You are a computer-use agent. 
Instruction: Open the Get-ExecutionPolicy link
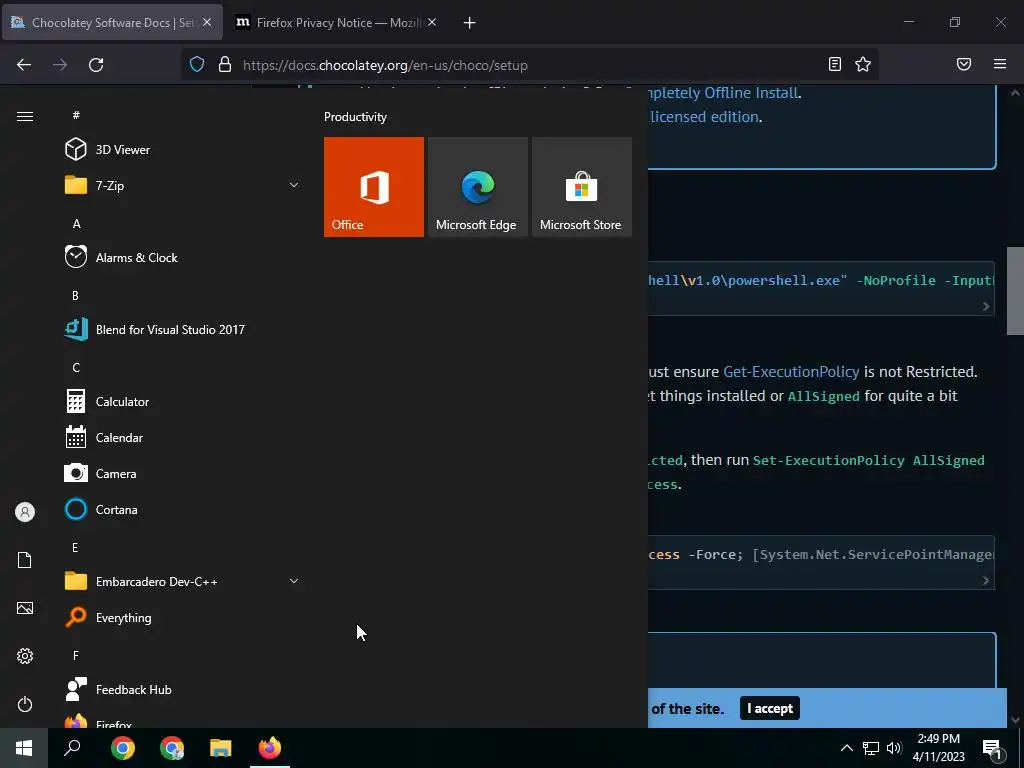[791, 372]
